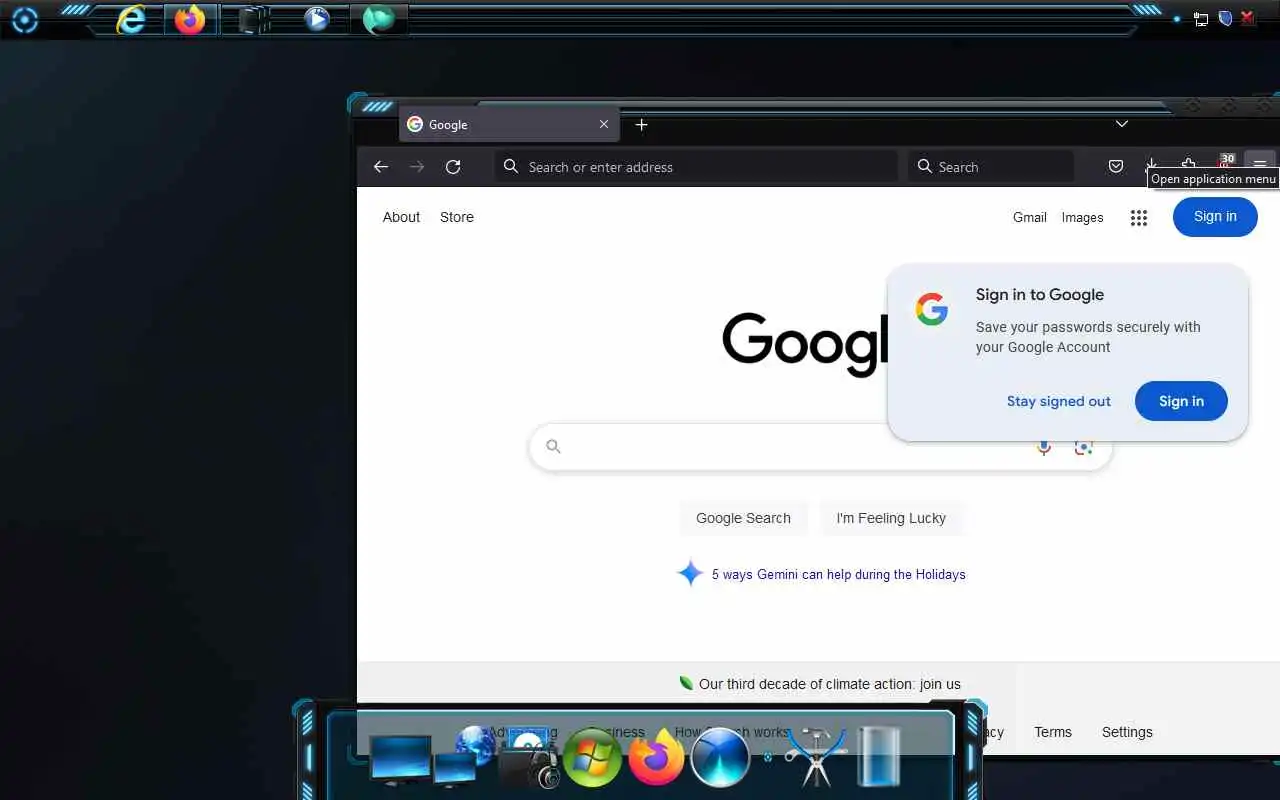The height and width of the screenshot is (800, 1280).
Task: Open the Images link
Action: coord(1082,217)
